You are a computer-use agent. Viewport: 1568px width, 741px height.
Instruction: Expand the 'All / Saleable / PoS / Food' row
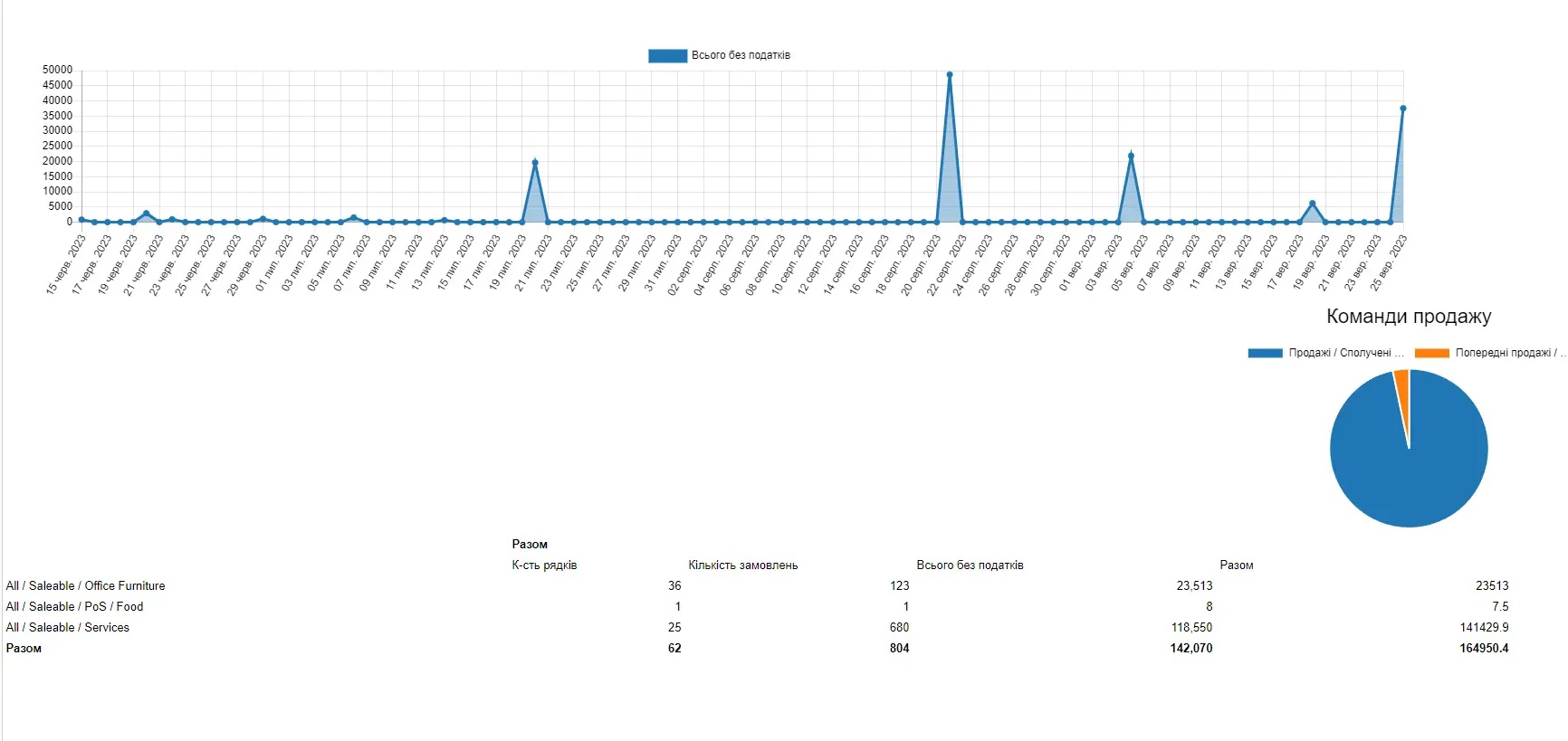[74, 607]
